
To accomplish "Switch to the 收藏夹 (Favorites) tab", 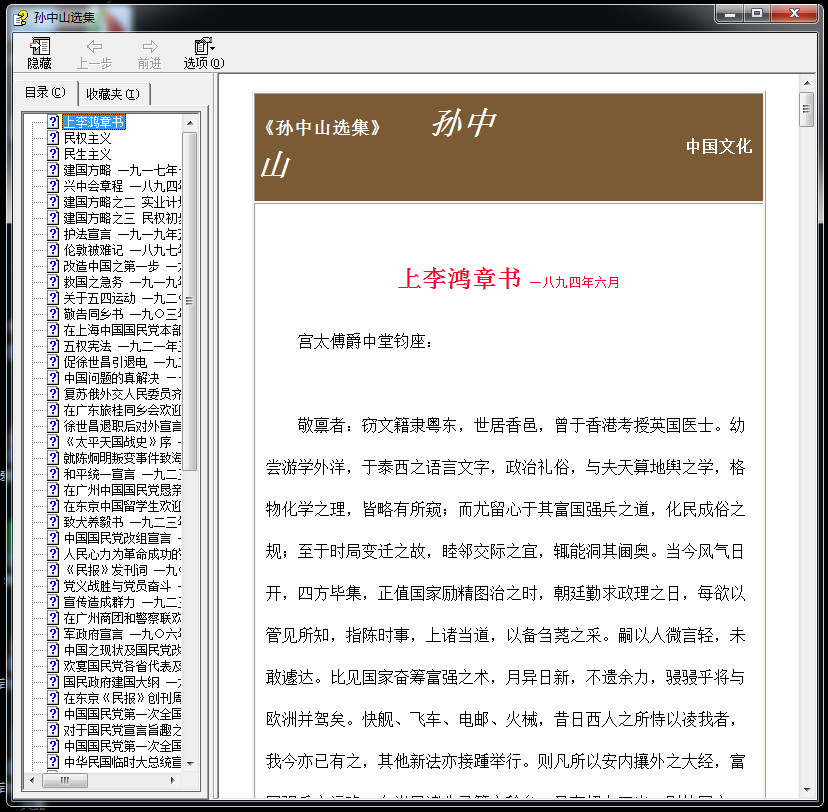I will [x=113, y=94].
